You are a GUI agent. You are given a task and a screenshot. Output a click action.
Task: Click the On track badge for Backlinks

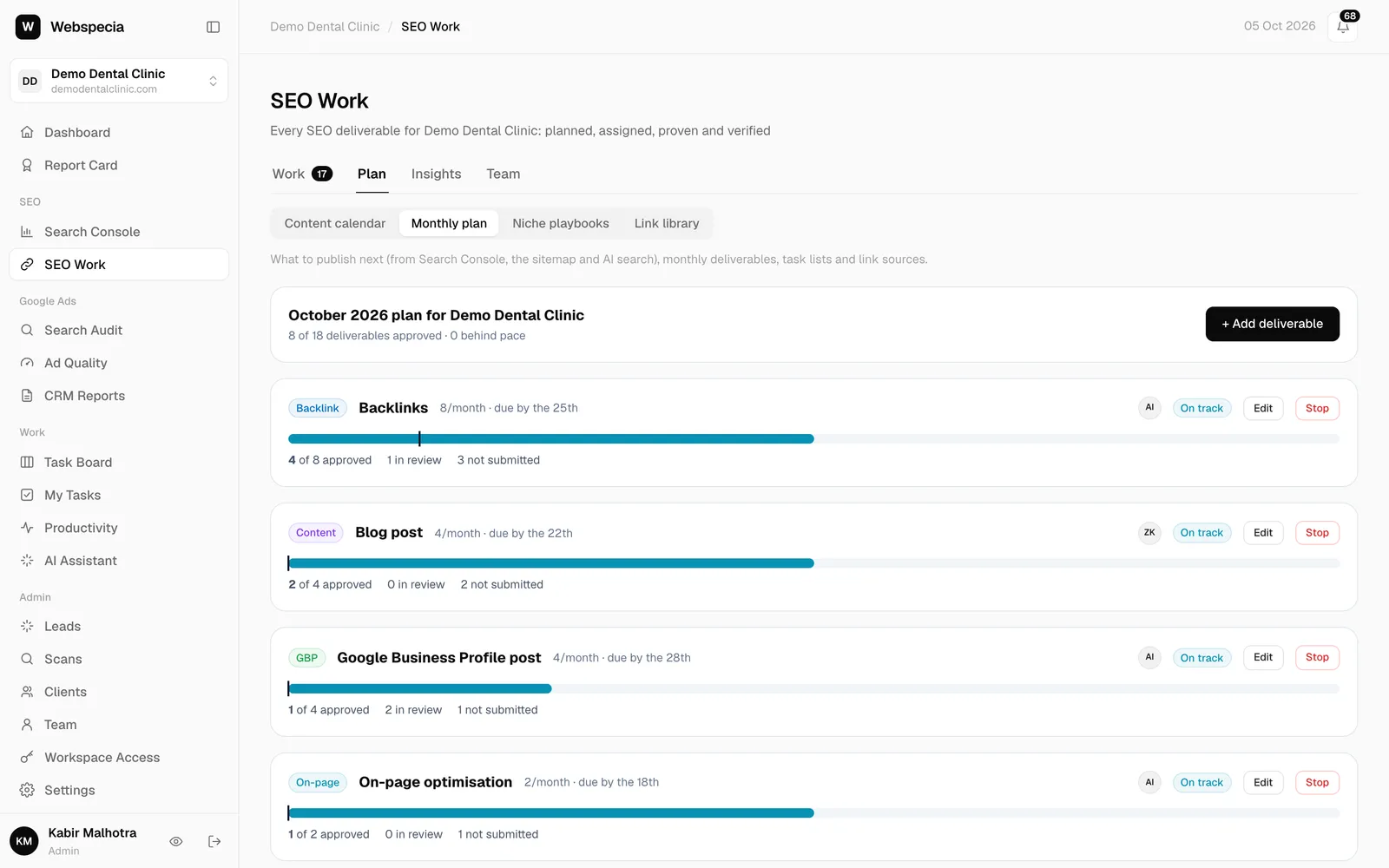[1201, 408]
